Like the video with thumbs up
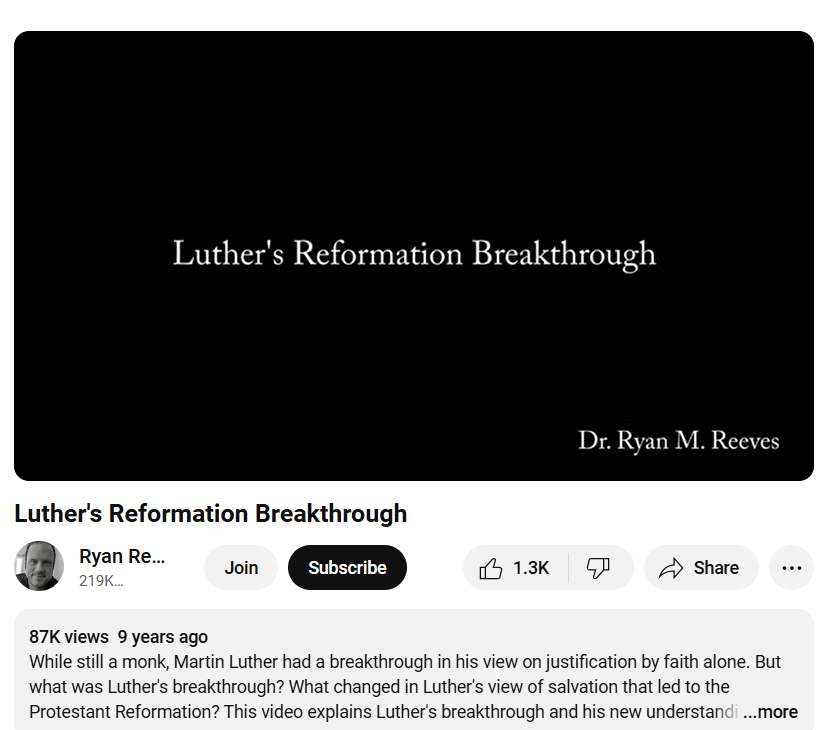830x730 pixels. 515,567
